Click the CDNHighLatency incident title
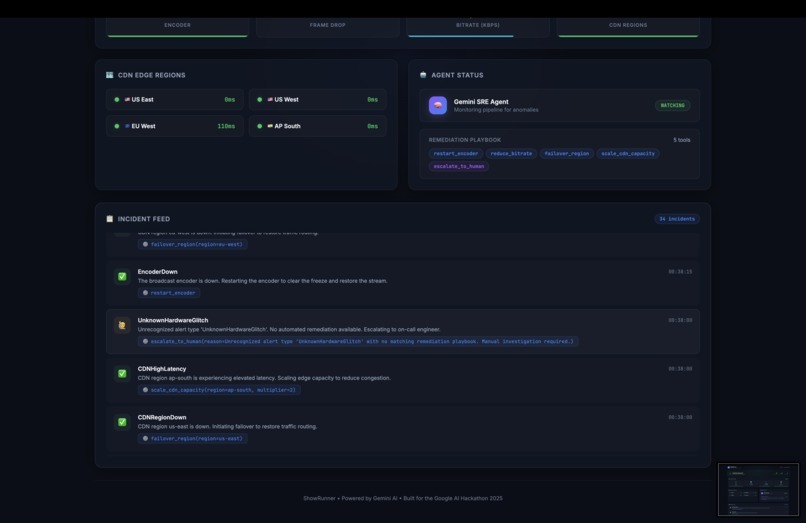Image resolution: width=806 pixels, height=523 pixels. point(162,369)
